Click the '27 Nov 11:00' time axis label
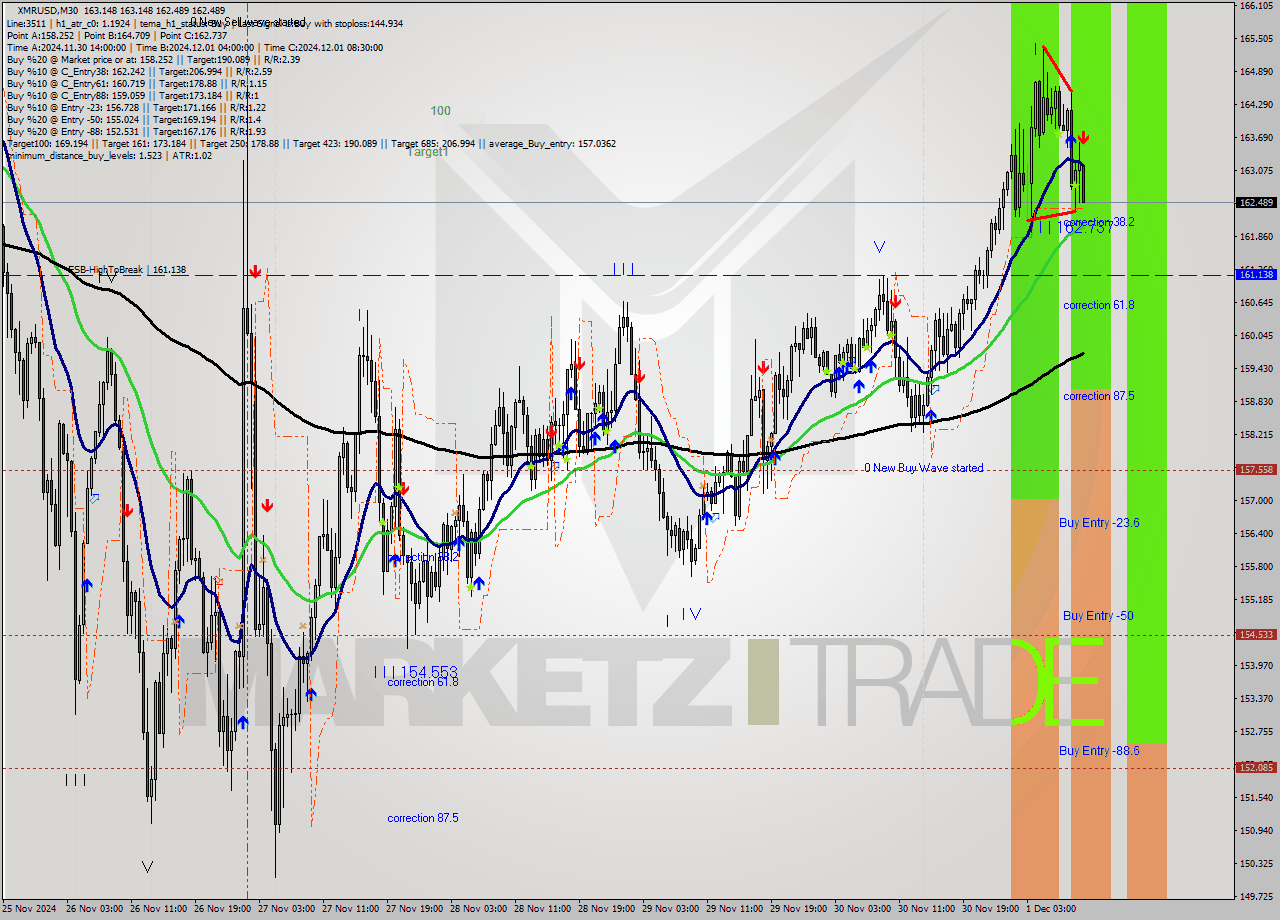Screen dimensions: 1280x920 (x=351, y=909)
